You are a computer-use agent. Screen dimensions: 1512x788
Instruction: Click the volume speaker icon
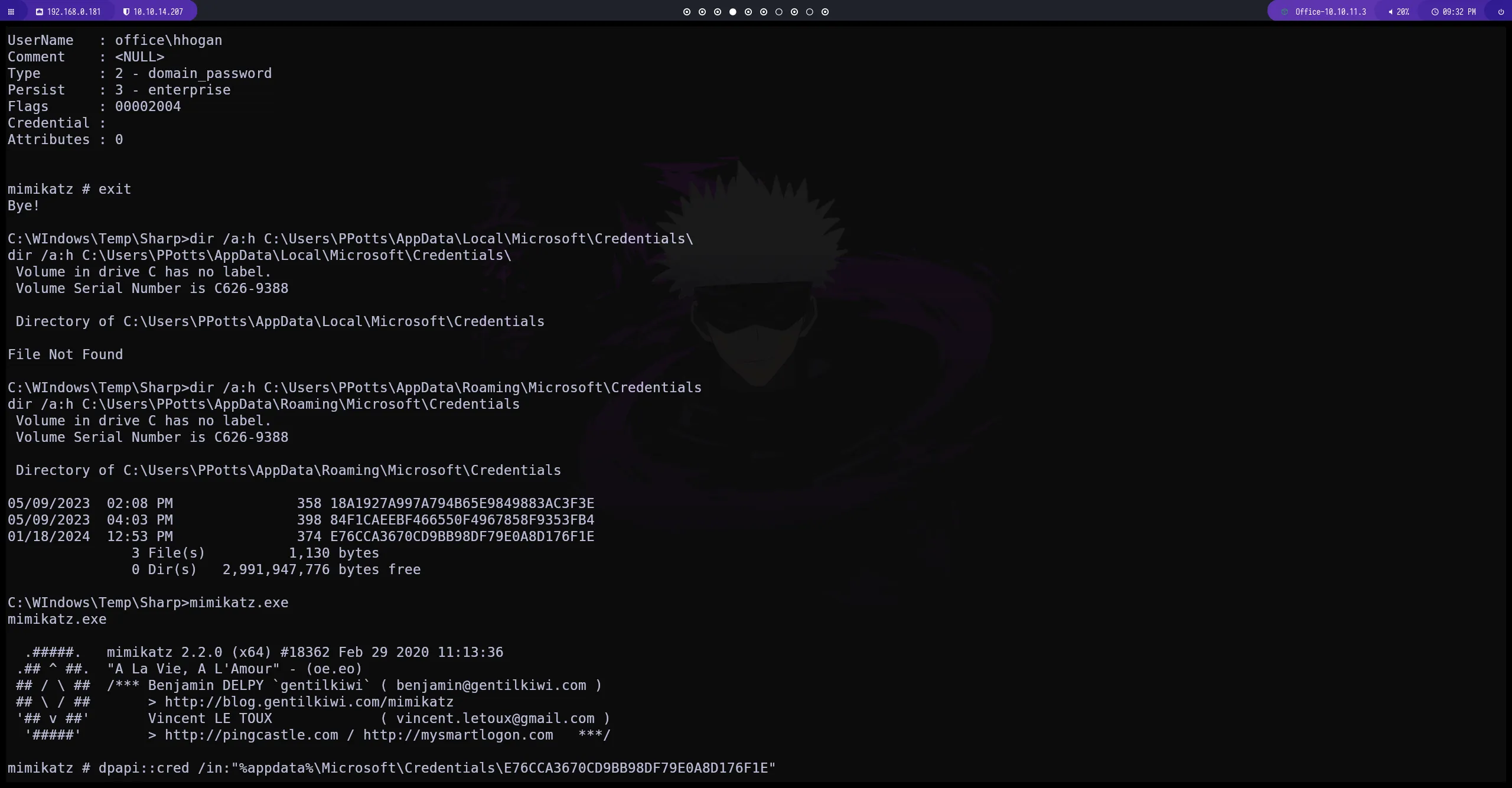click(x=1390, y=12)
